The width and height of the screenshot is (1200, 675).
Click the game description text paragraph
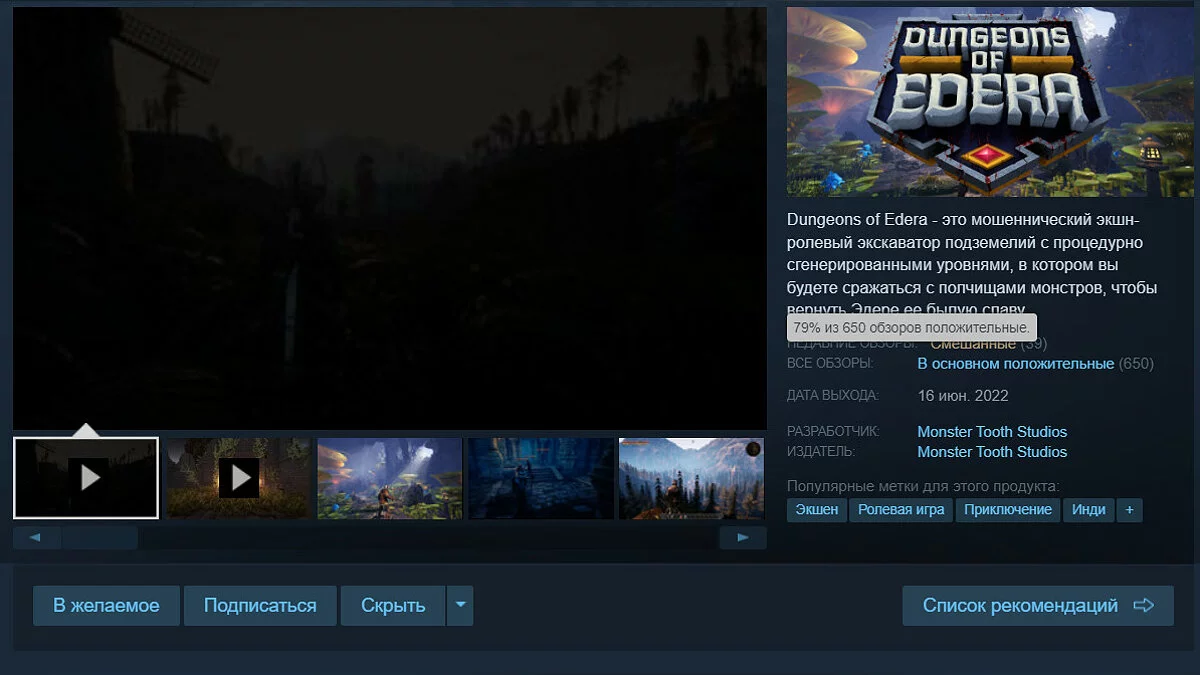click(x=972, y=265)
